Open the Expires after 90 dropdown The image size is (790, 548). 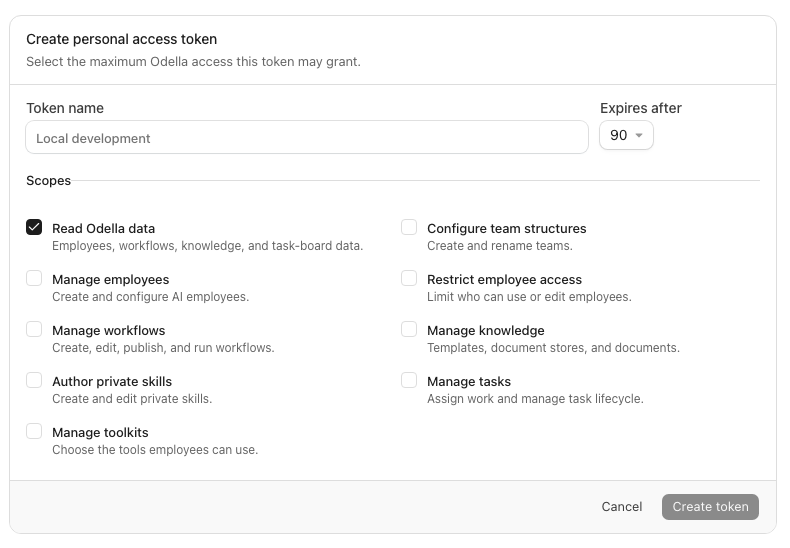pos(626,135)
